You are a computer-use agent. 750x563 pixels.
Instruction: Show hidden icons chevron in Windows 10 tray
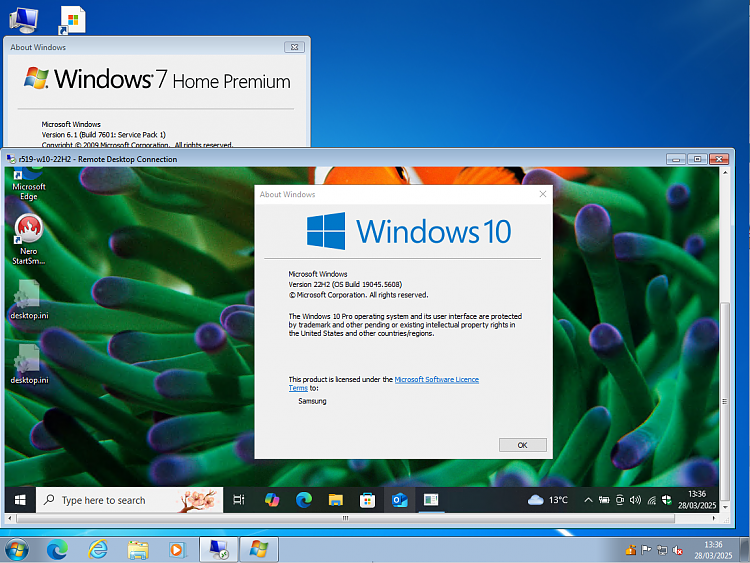(x=588, y=500)
